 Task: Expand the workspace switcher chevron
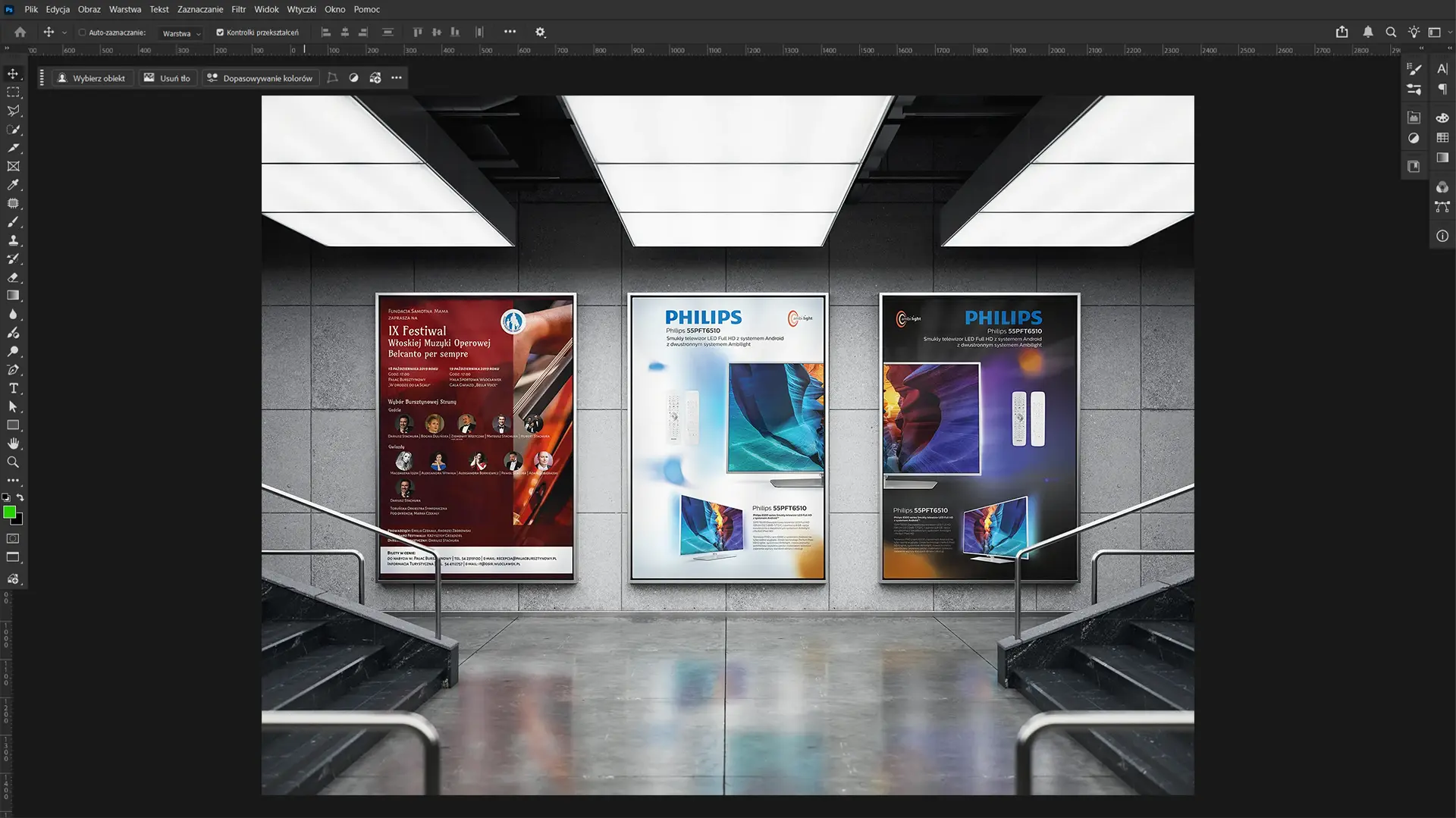[1449, 33]
